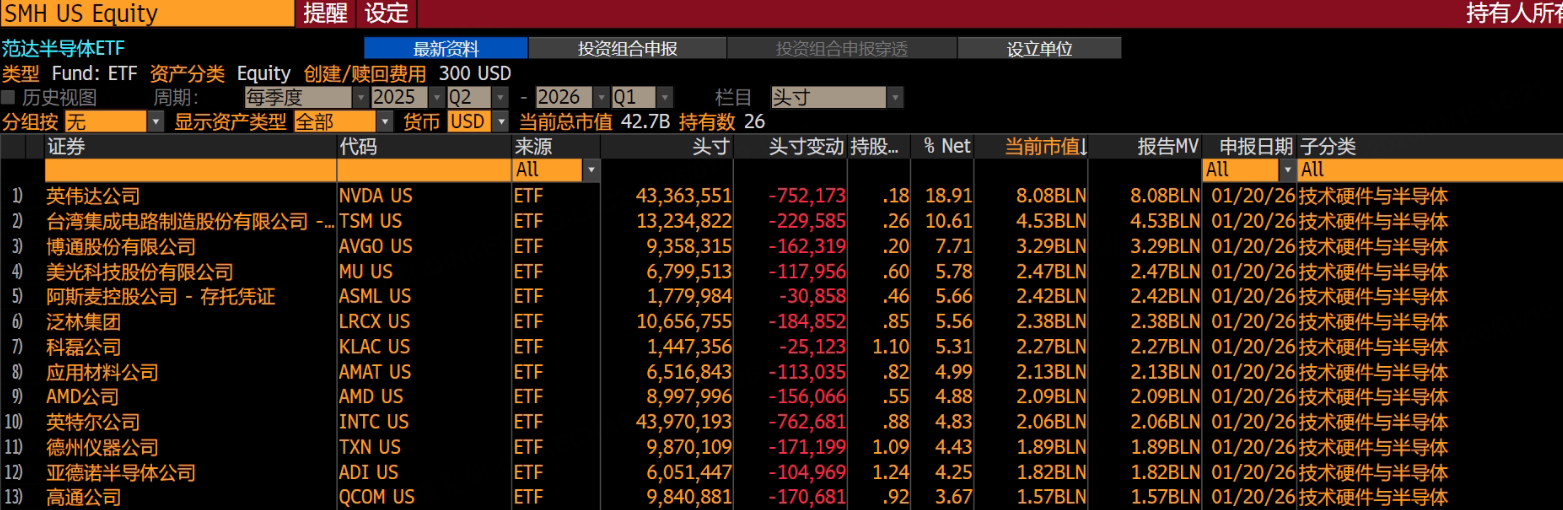This screenshot has height=510, width=1563.
Task: Select the 阿斯麦控股公司 - 存托凭证 holding
Action: 160,297
